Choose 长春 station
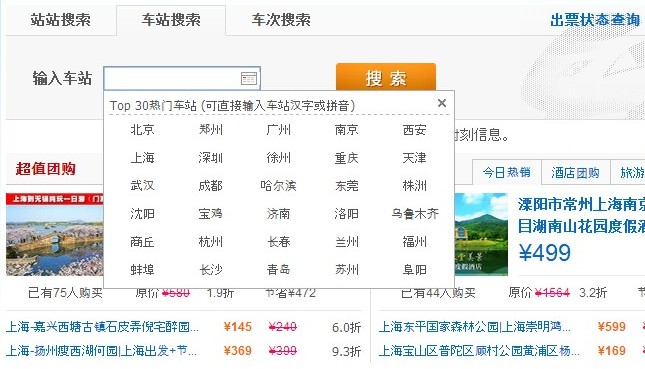Viewport: 645px width, 369px height. click(278, 242)
